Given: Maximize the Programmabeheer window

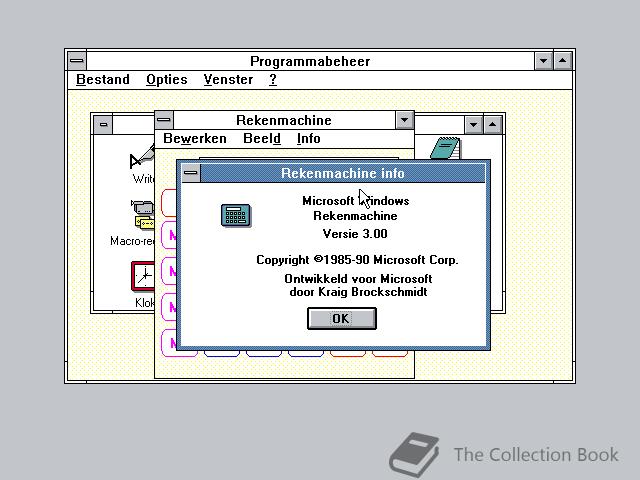Looking at the screenshot, I should [x=562, y=61].
